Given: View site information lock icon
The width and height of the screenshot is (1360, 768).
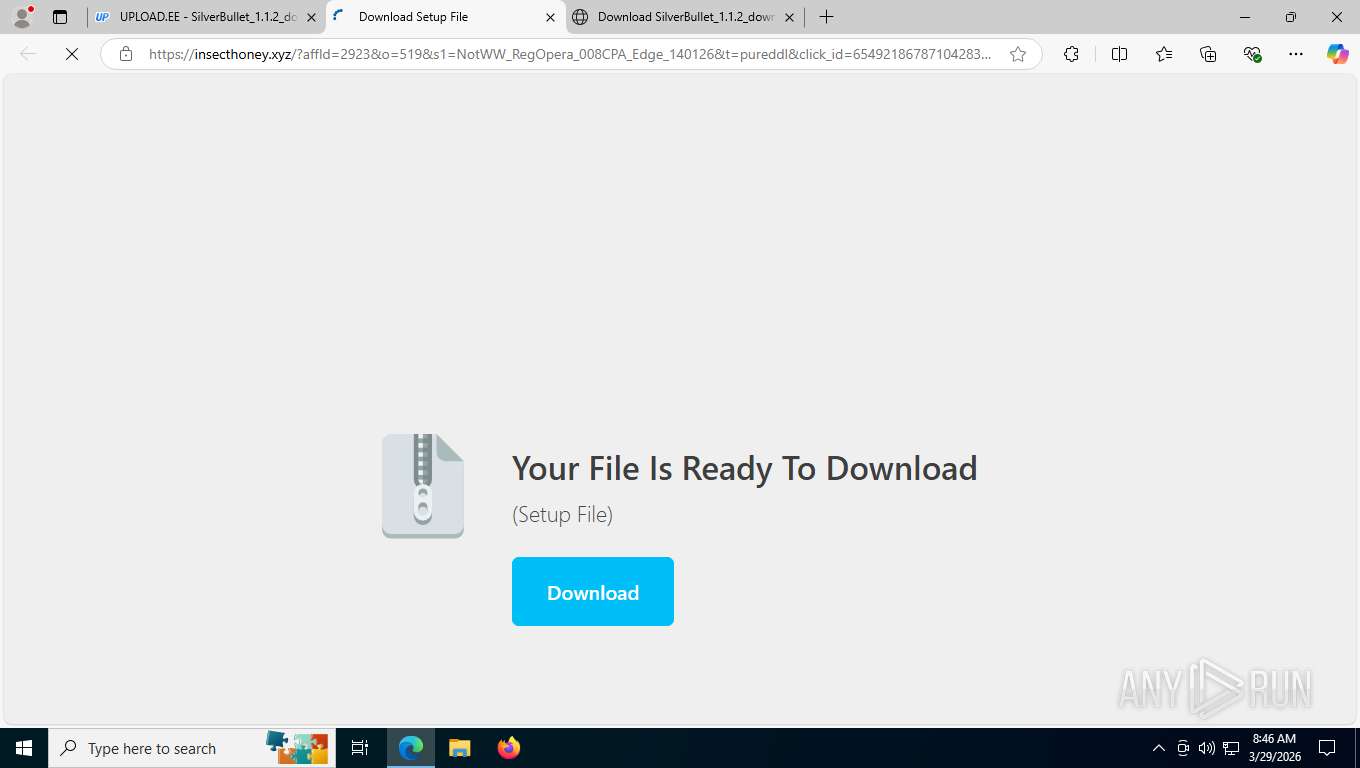Looking at the screenshot, I should pos(126,55).
